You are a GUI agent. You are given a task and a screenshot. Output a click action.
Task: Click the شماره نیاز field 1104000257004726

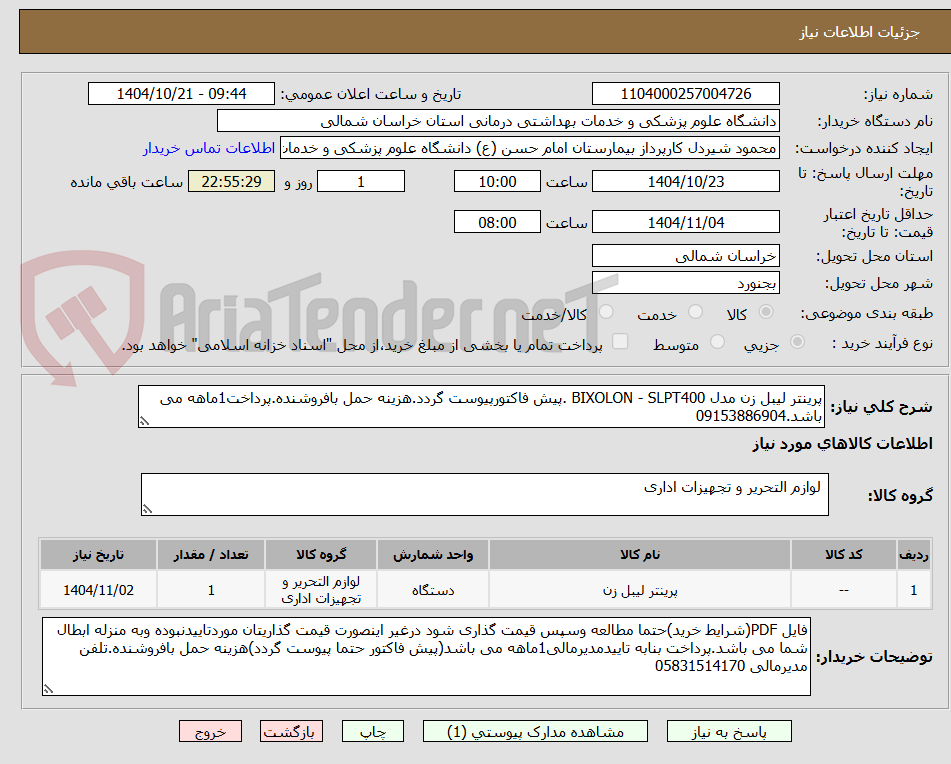685,94
